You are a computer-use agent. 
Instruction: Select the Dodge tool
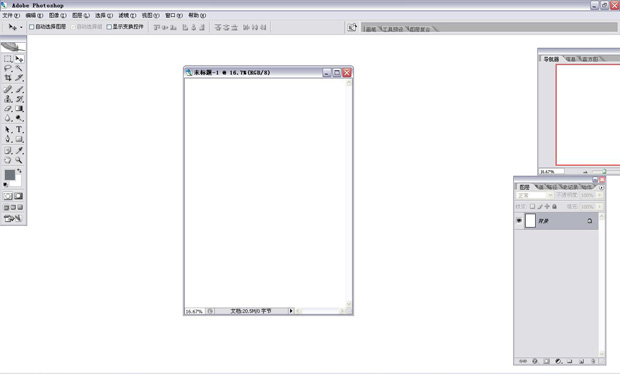(x=19, y=118)
